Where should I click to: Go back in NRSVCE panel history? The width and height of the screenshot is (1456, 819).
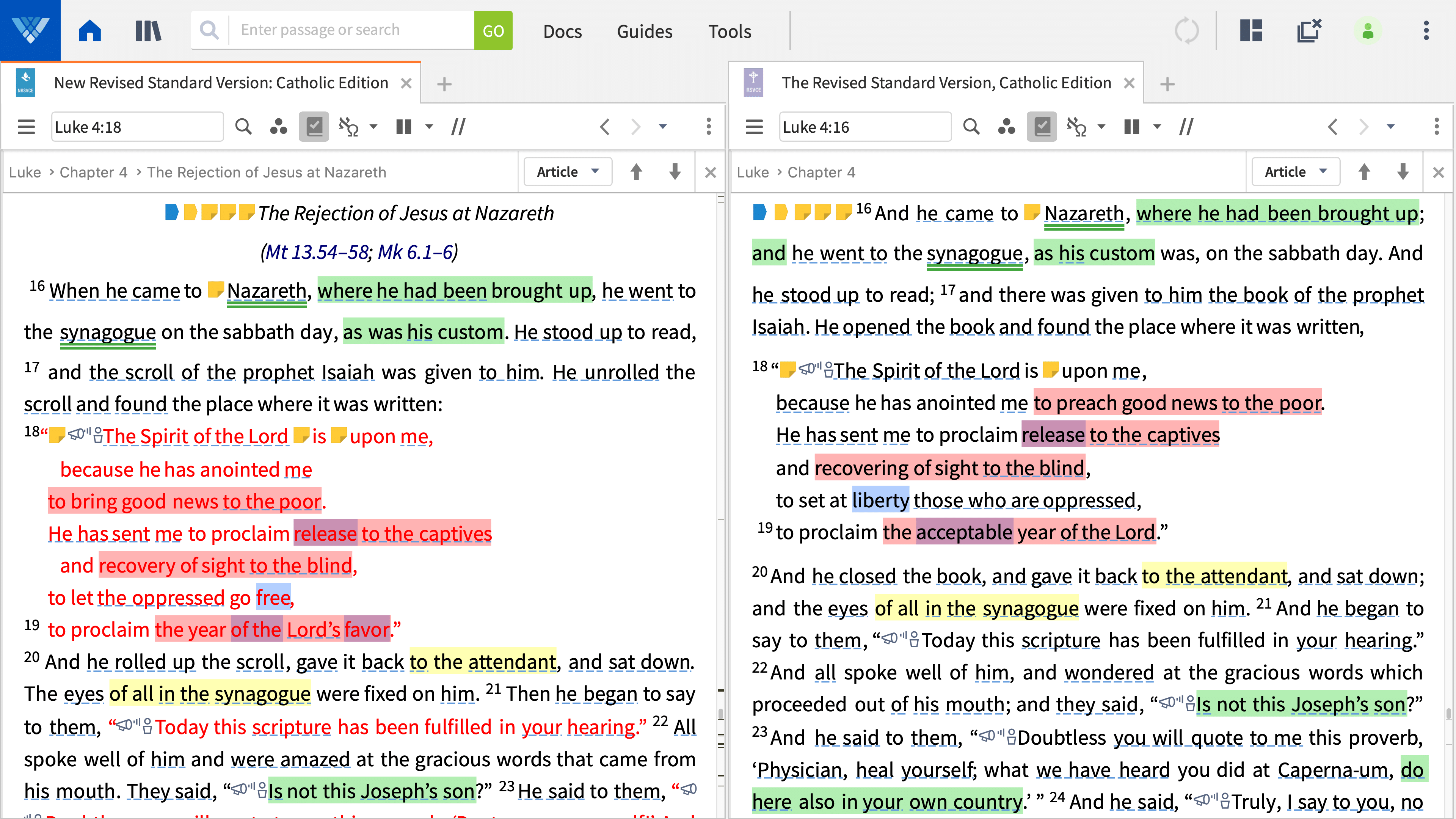pos(605,127)
